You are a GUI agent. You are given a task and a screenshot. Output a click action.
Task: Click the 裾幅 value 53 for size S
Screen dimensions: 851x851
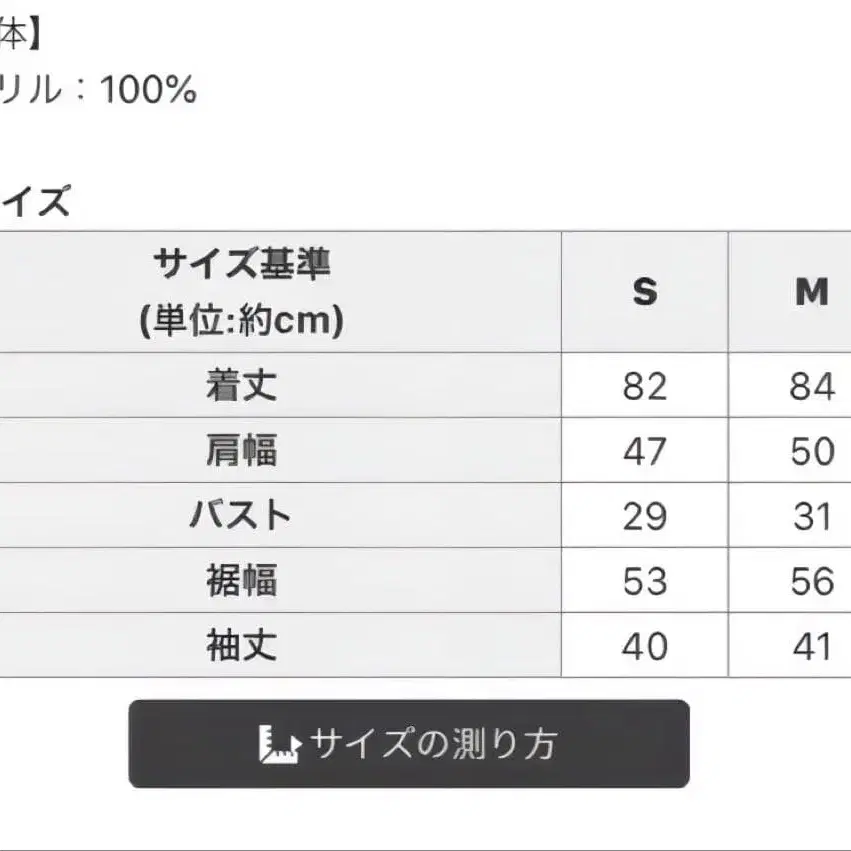645,581
